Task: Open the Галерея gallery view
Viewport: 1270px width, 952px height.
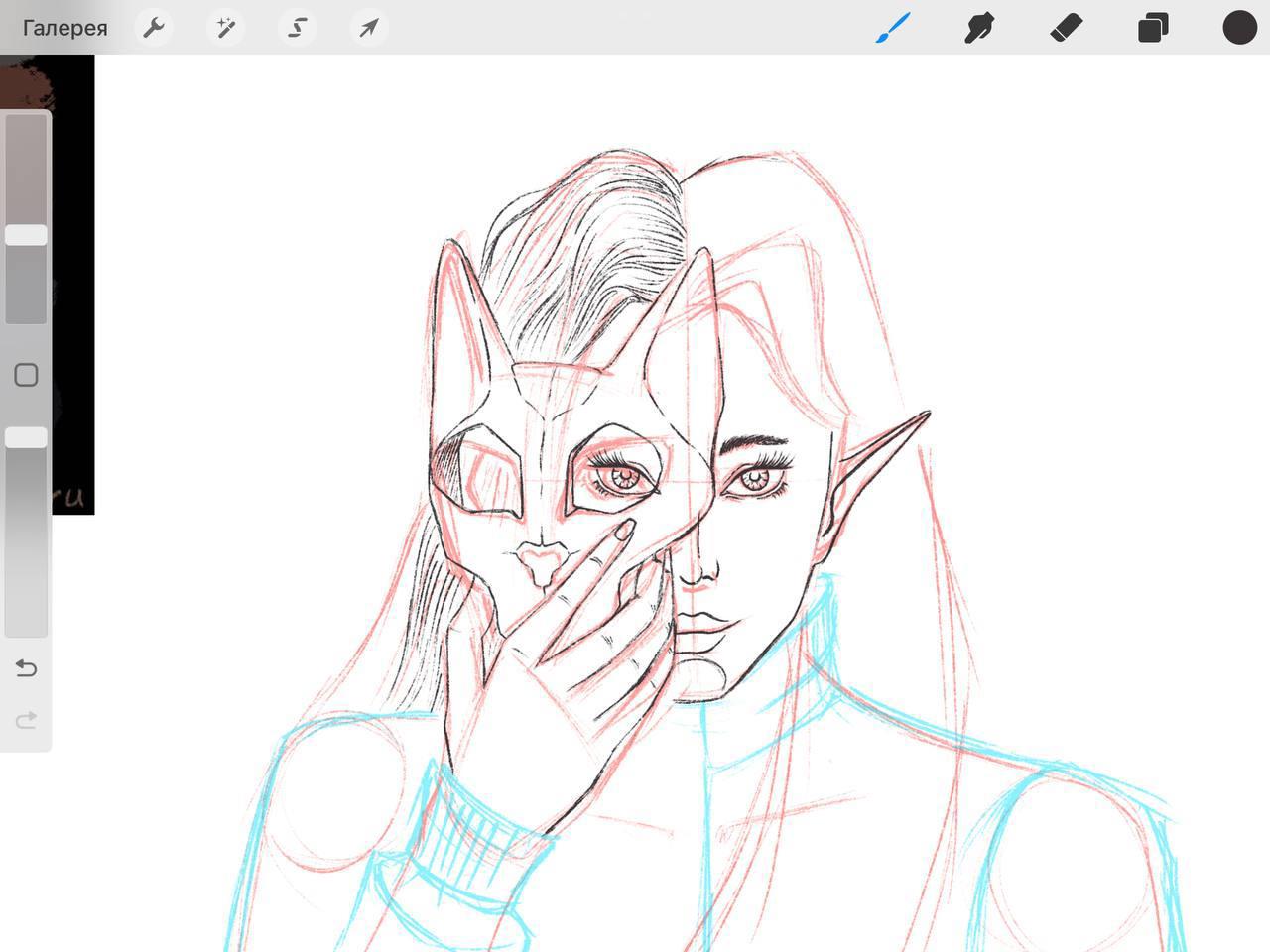Action: 64,28
